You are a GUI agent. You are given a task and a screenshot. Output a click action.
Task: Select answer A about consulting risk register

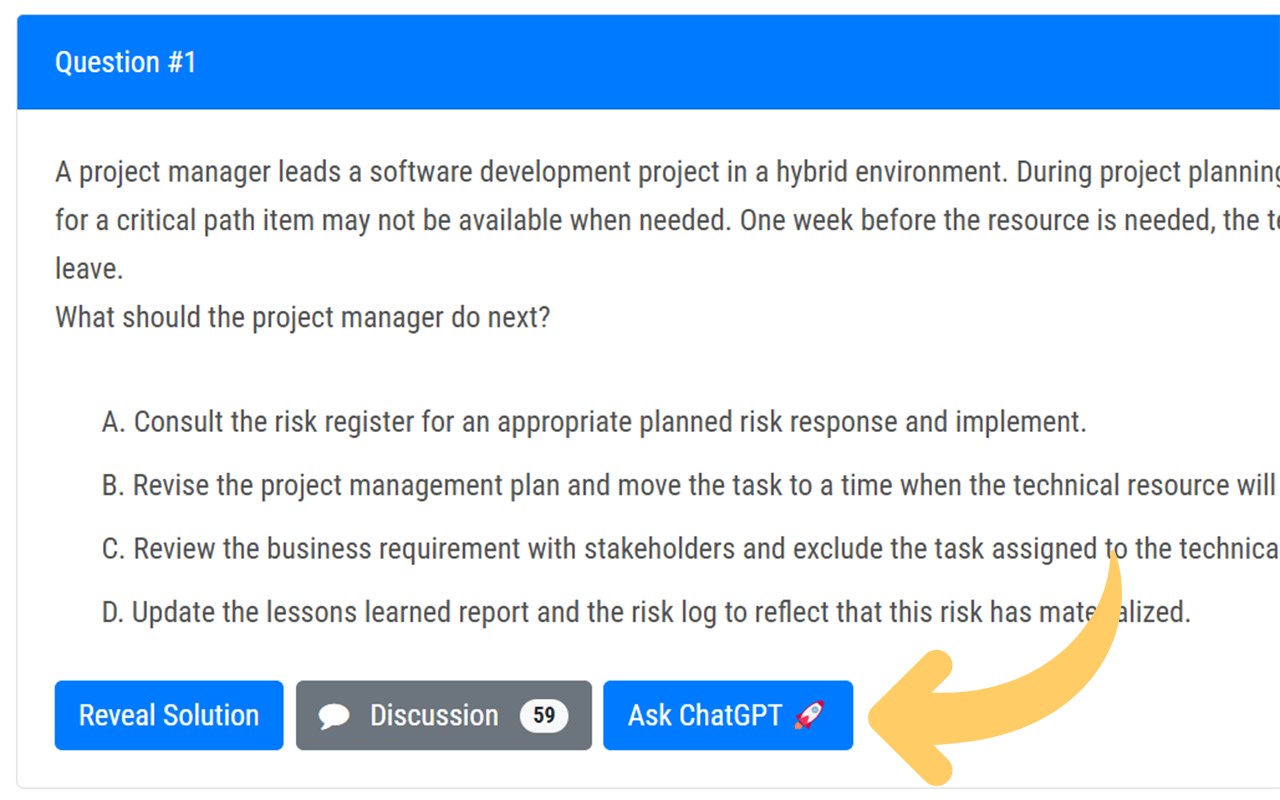[609, 422]
